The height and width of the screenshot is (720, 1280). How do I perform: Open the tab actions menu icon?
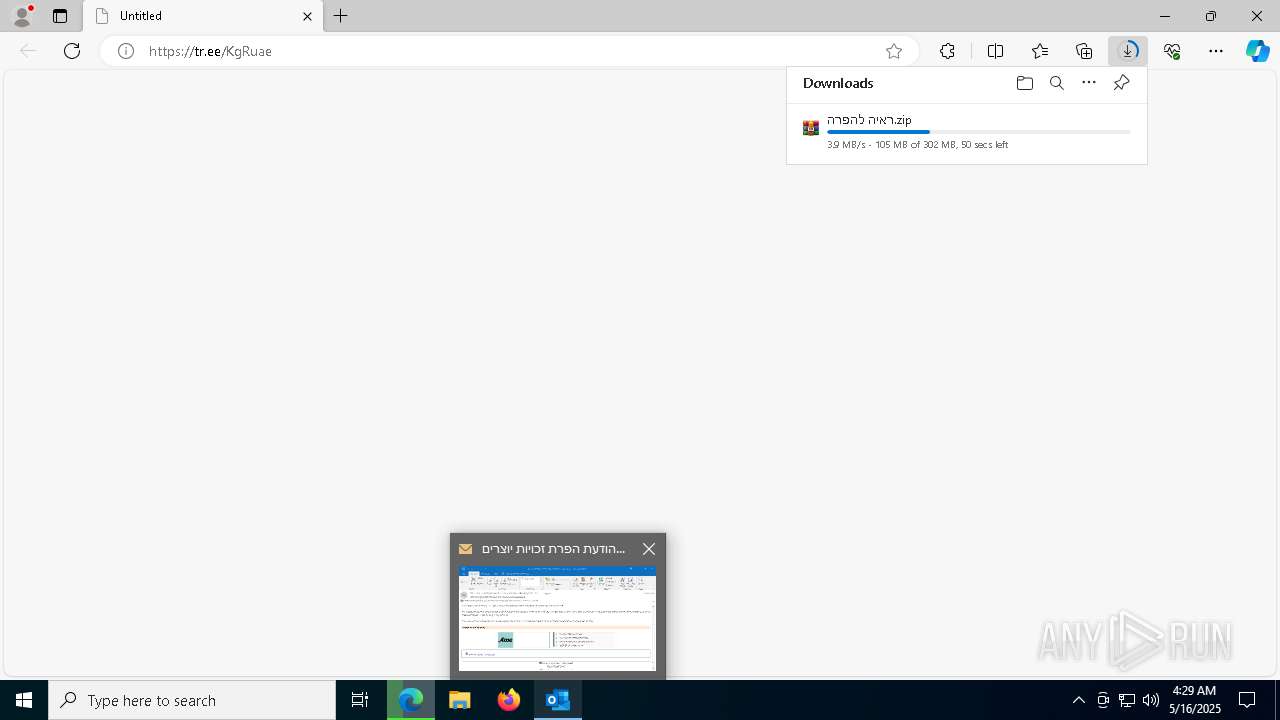60,16
